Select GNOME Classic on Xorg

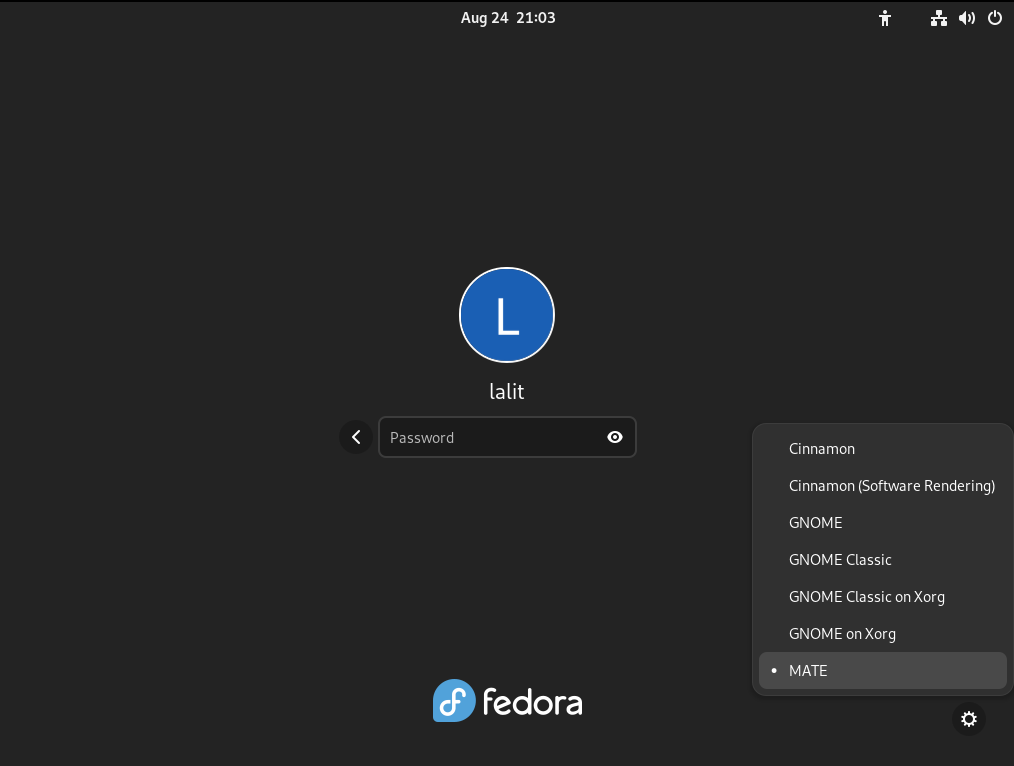(x=867, y=597)
